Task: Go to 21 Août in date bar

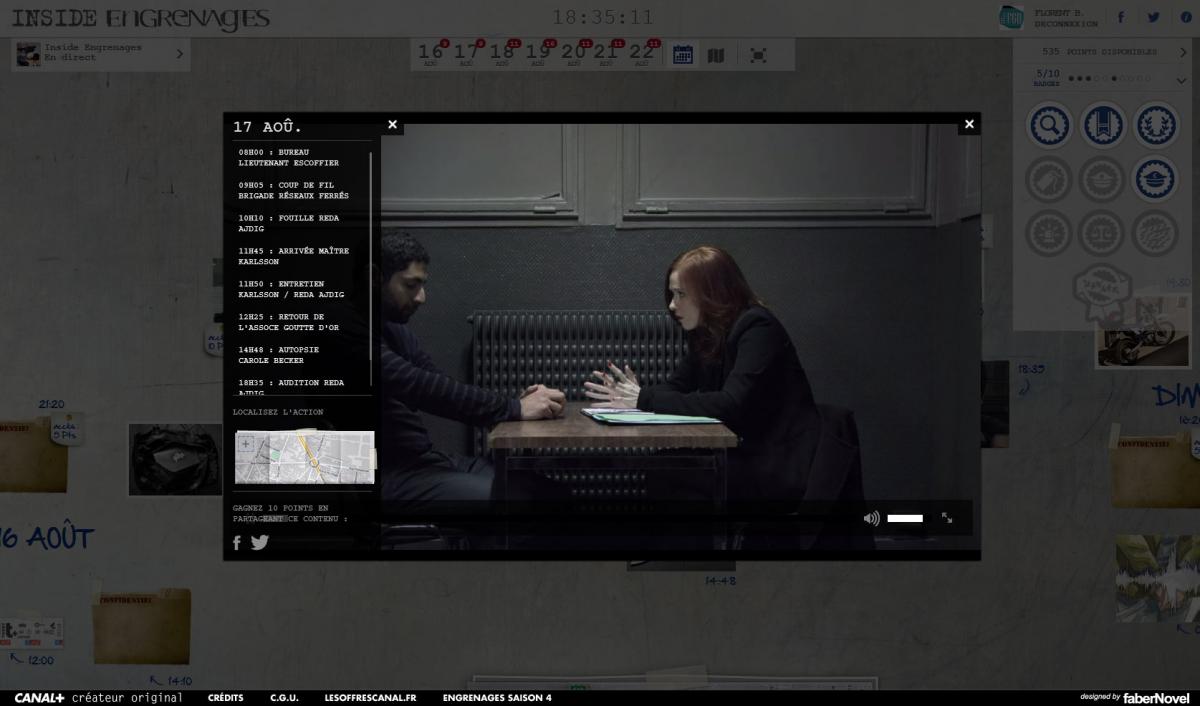Action: pyautogui.click(x=606, y=54)
